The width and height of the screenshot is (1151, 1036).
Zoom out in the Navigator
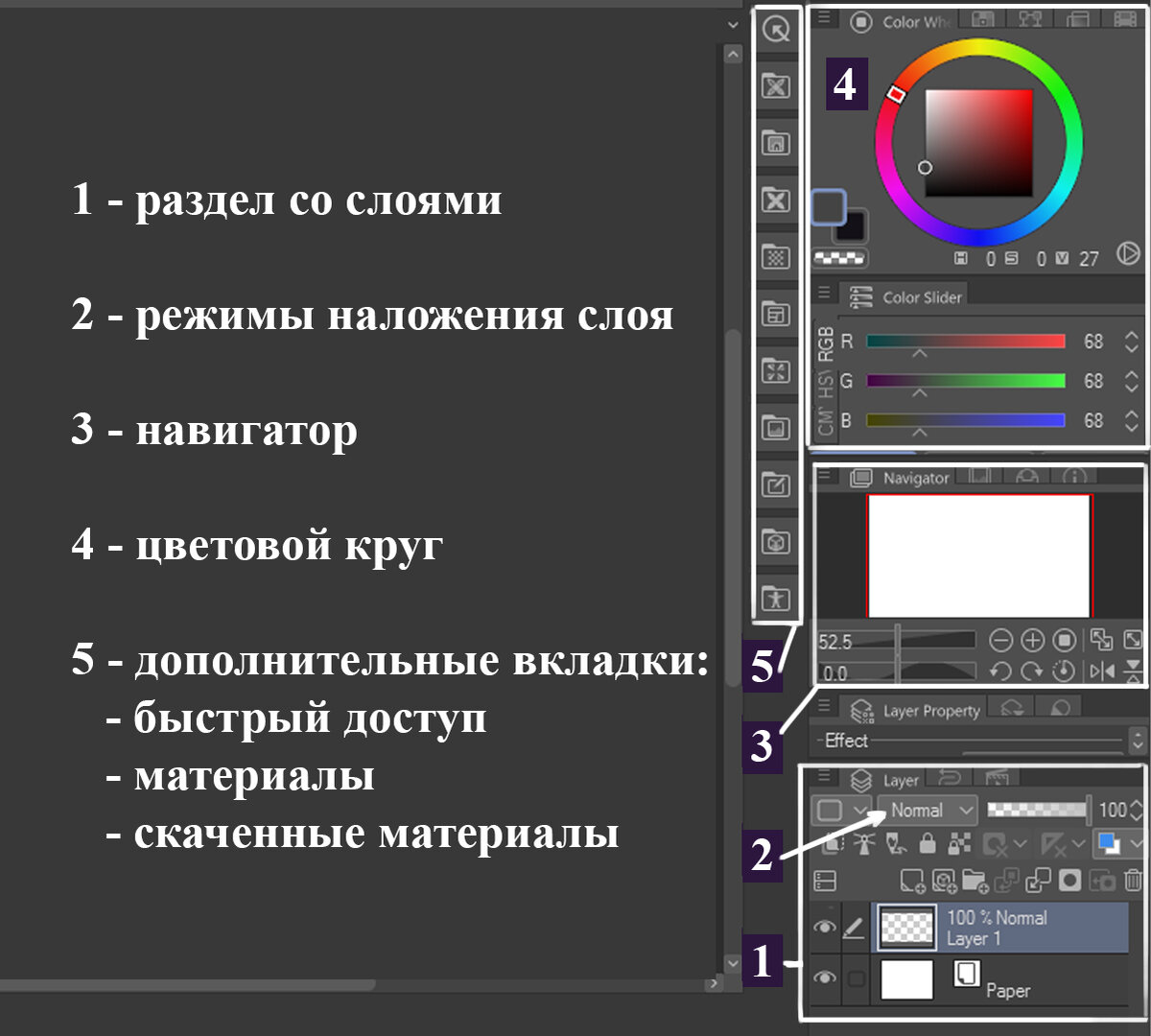click(x=1000, y=640)
